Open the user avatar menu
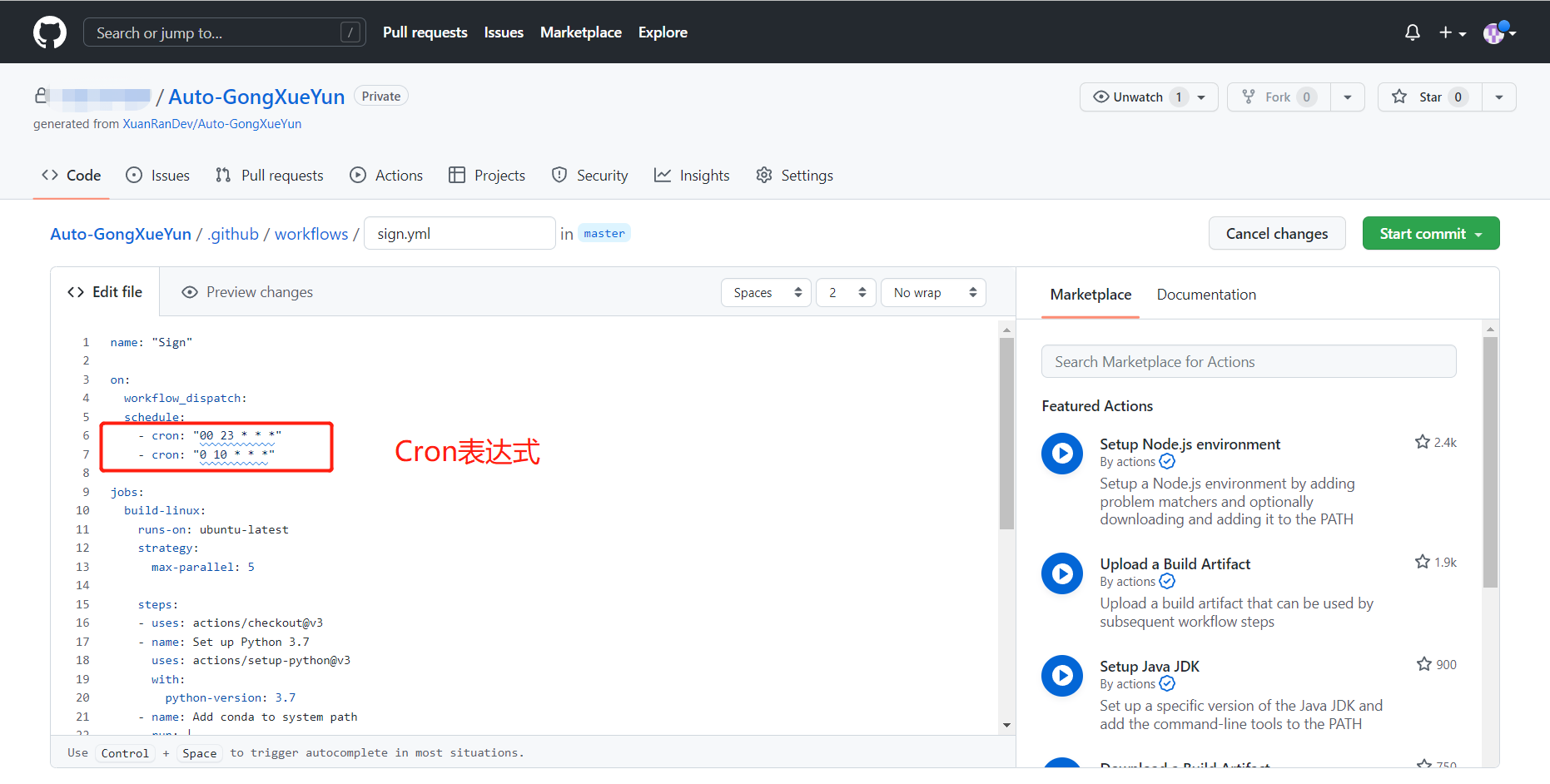 pos(1499,32)
